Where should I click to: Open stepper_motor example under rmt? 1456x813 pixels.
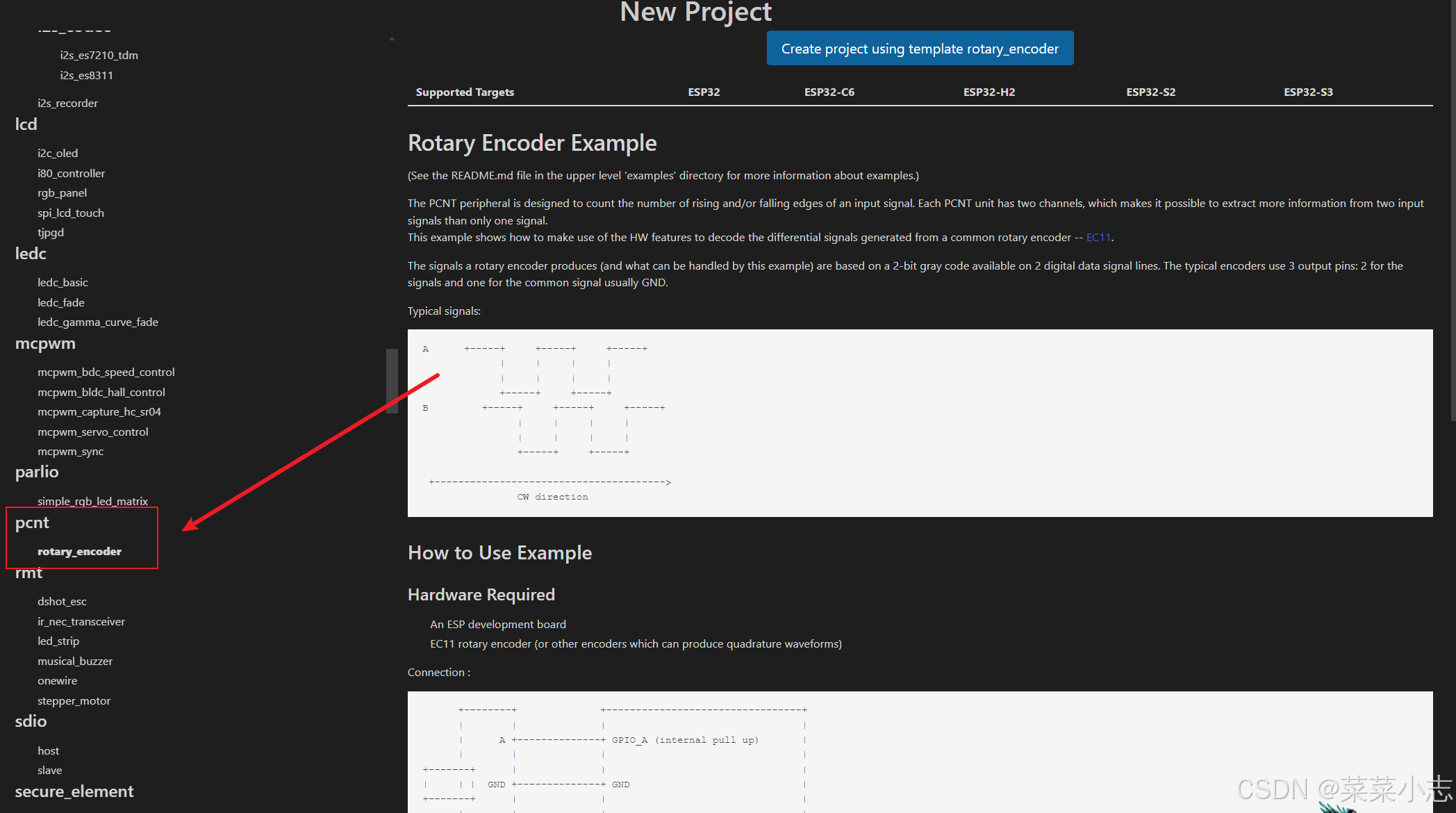point(74,700)
